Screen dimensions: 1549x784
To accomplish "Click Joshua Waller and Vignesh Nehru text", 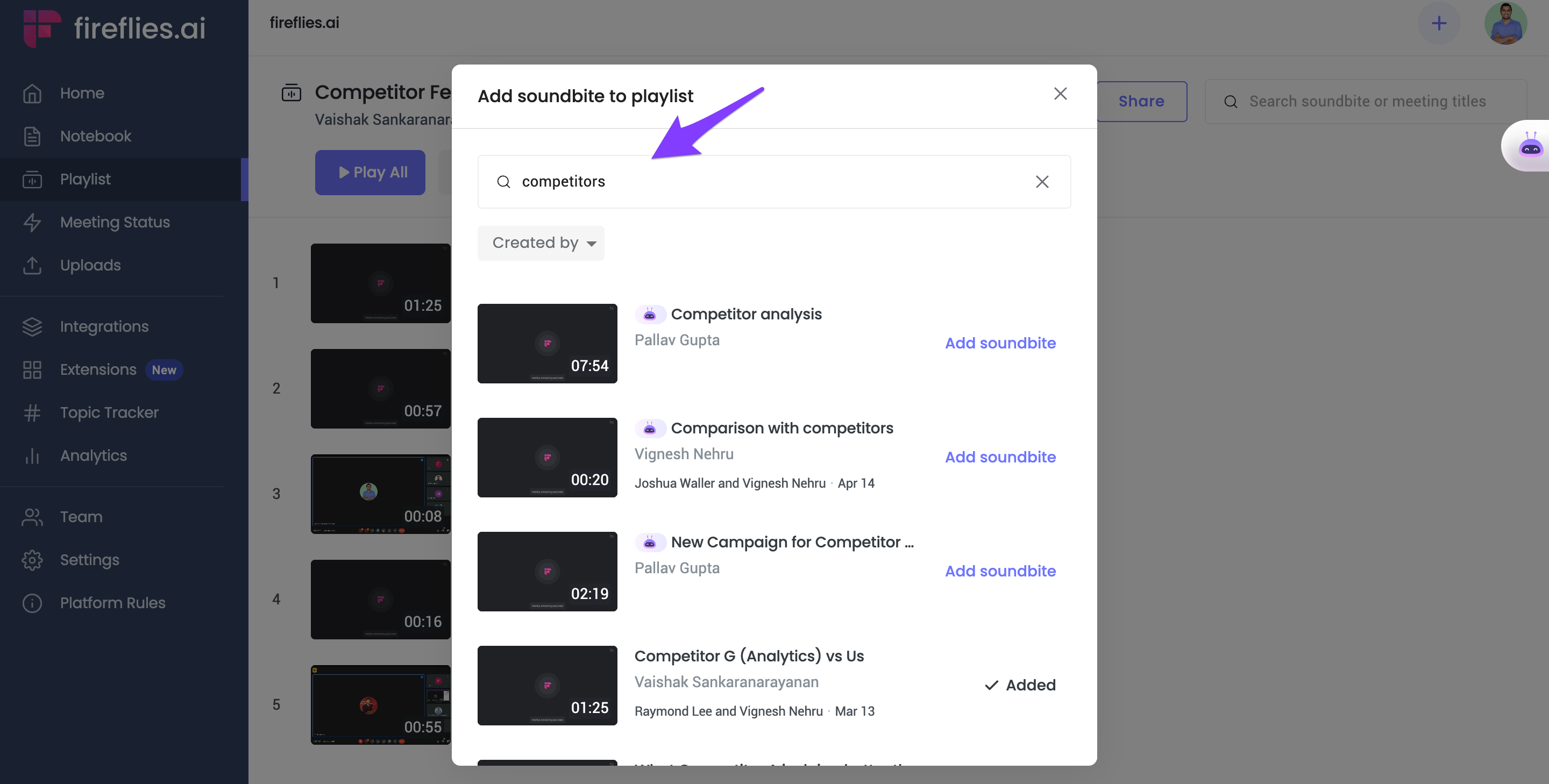I will coord(729,483).
